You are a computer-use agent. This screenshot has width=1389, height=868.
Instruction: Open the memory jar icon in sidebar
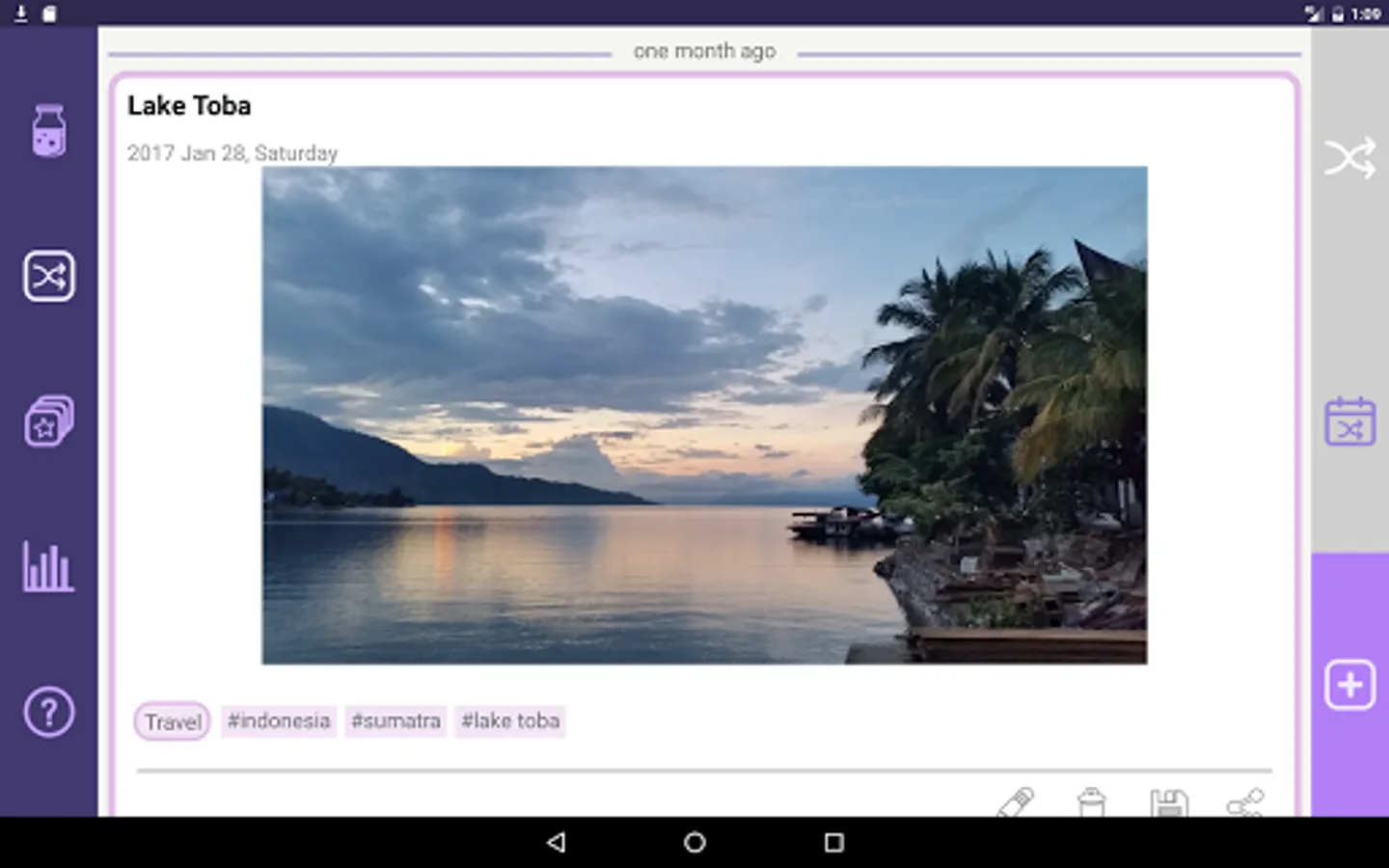click(x=48, y=130)
